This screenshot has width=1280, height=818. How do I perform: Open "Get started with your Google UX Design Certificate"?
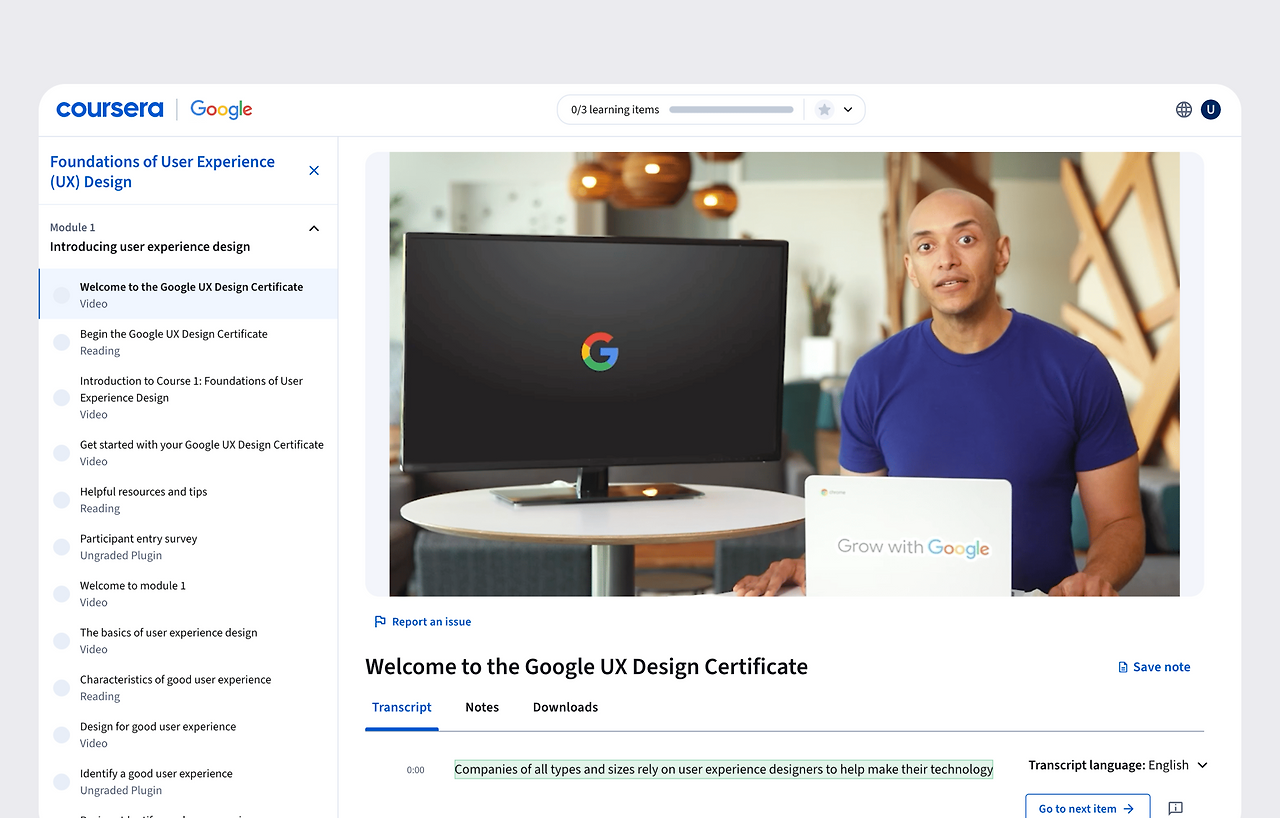pyautogui.click(x=188, y=452)
